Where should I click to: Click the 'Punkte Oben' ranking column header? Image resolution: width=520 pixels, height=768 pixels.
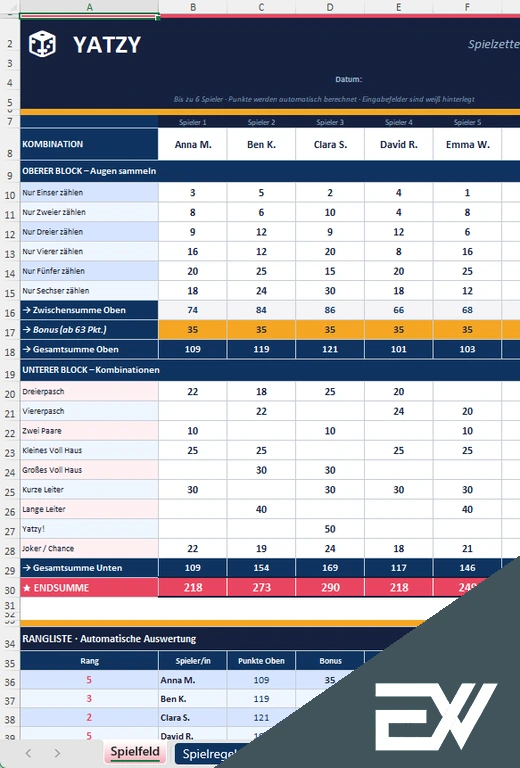tap(261, 661)
